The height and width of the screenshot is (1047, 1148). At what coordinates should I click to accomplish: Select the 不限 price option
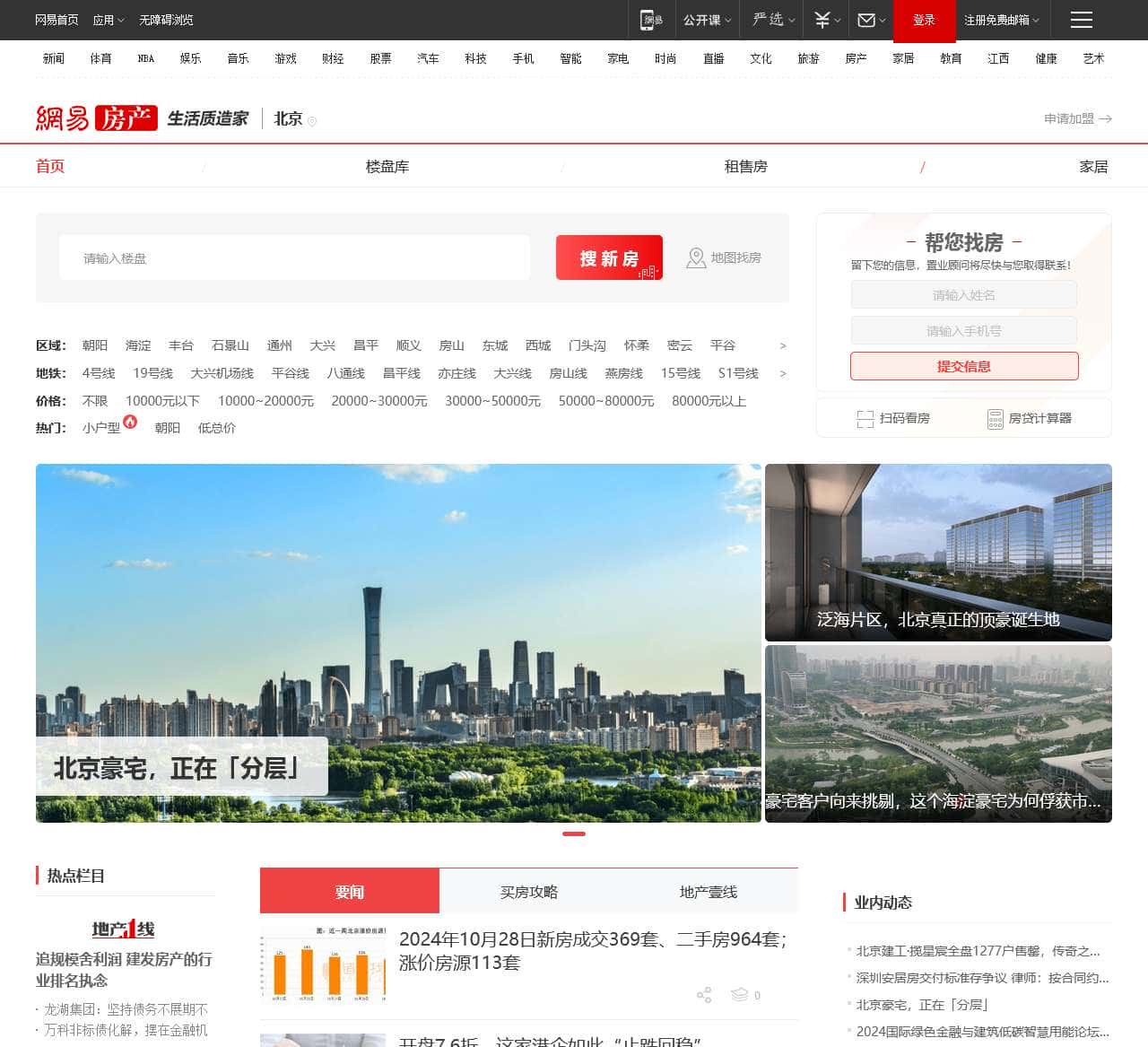pyautogui.click(x=95, y=401)
